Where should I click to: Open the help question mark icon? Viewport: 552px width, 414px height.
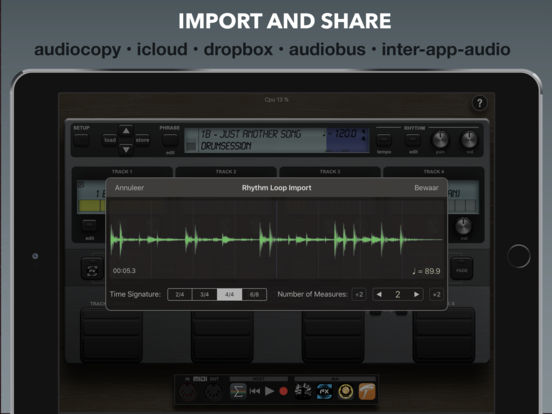(x=479, y=103)
